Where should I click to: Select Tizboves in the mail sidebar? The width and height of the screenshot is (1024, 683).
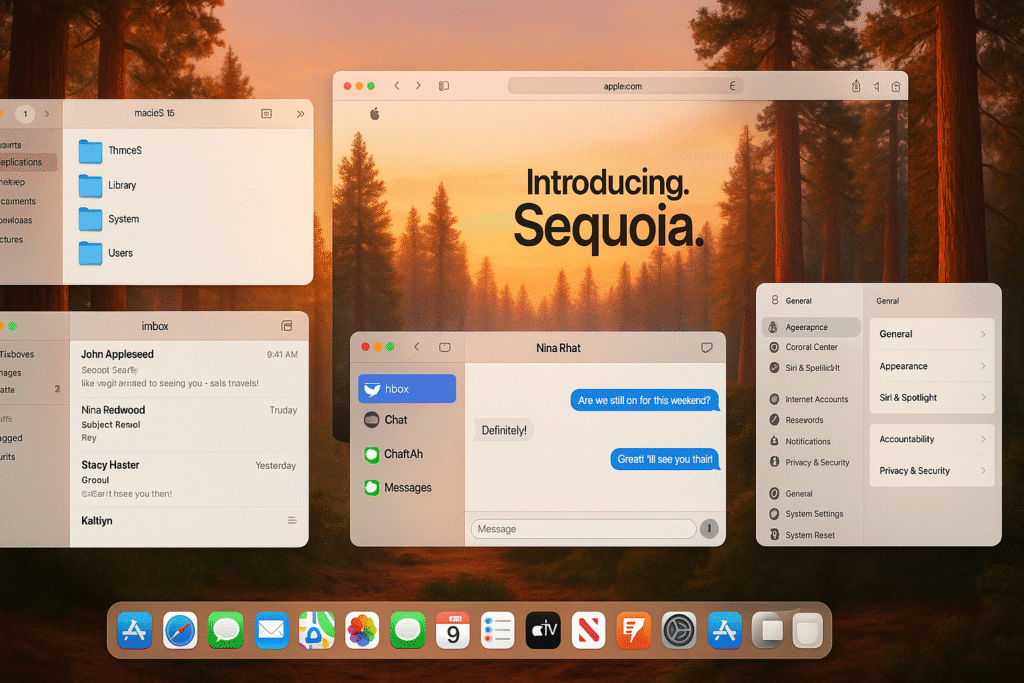point(18,354)
